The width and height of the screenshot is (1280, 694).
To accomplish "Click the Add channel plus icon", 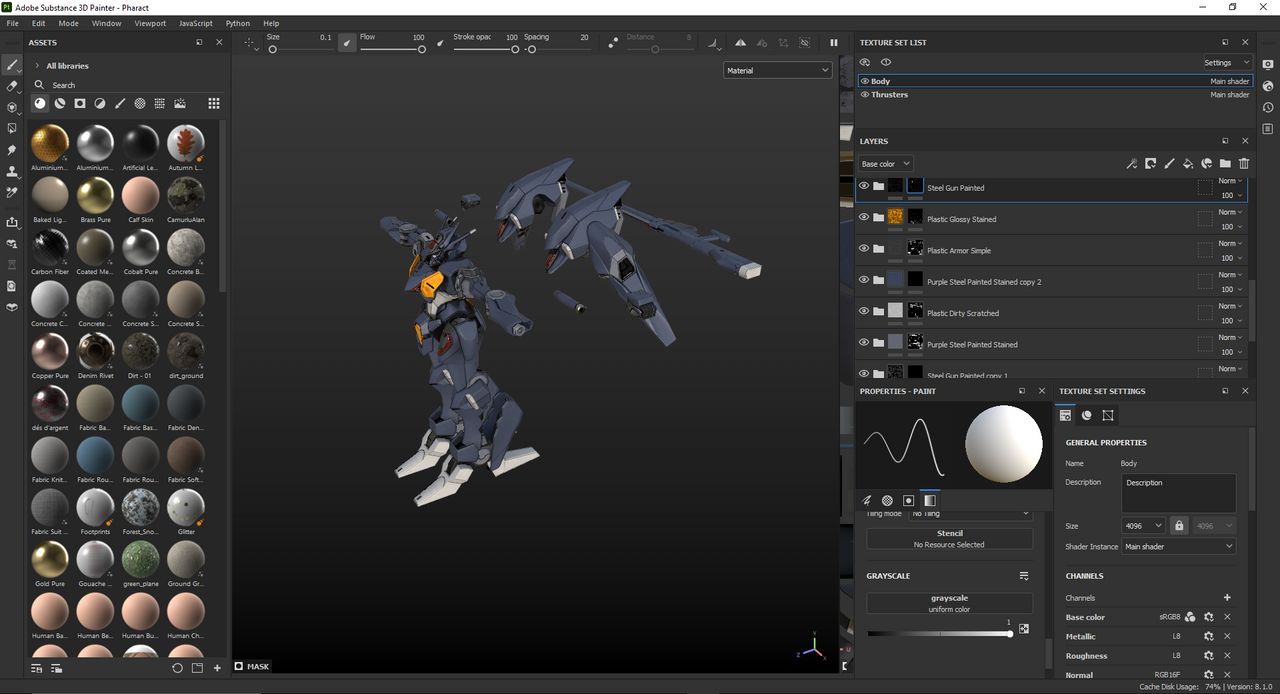I will (x=1227, y=598).
